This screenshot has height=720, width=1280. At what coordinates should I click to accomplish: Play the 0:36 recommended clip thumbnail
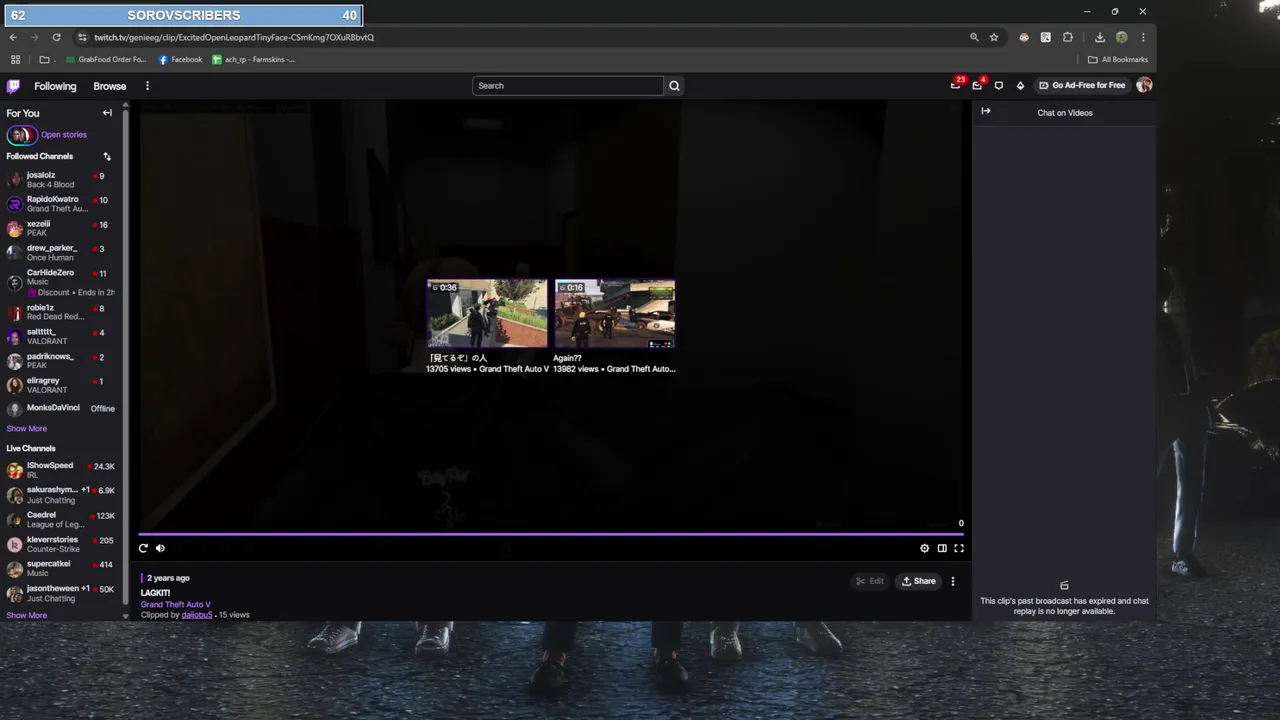point(487,313)
